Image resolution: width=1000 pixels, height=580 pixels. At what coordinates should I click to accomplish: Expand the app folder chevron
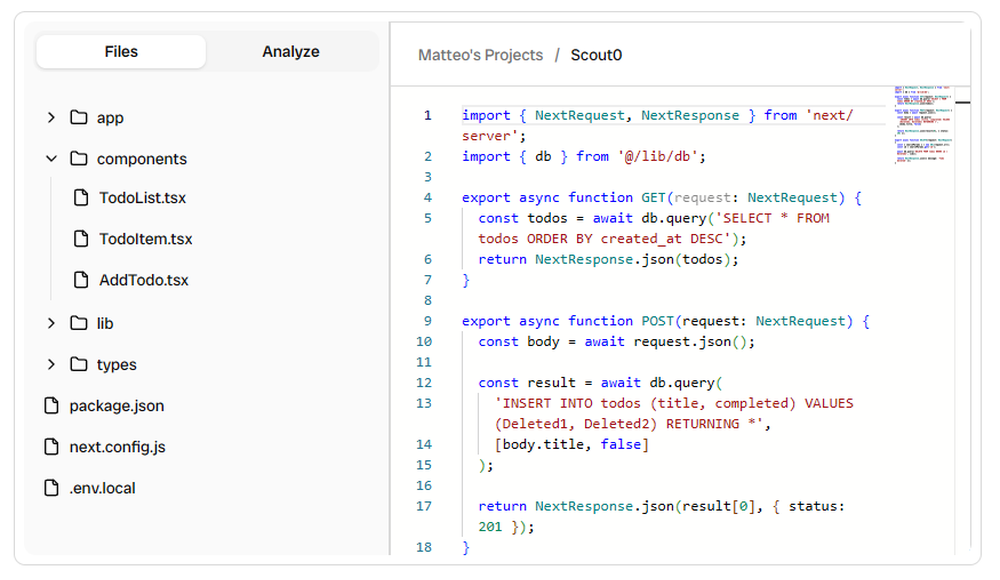(52, 117)
